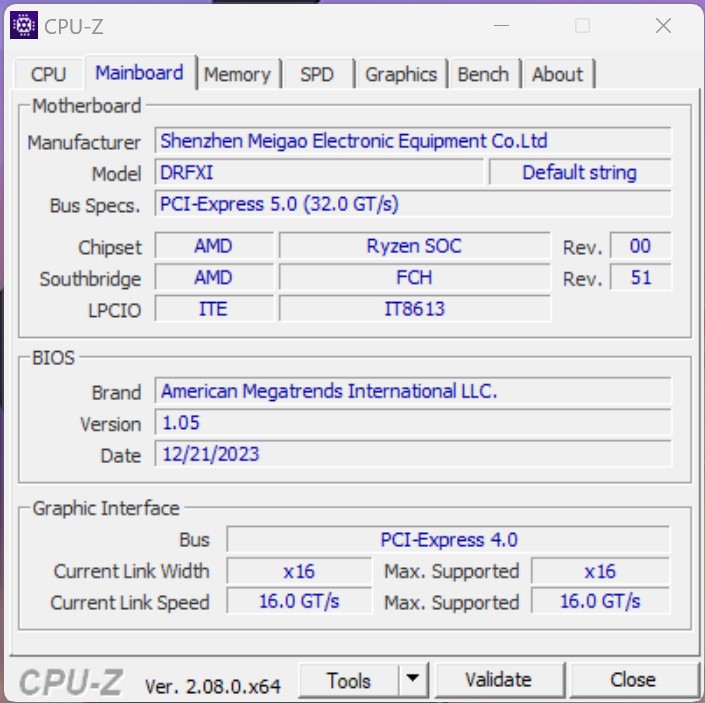Click chipset revision value '00'
The image size is (705, 703).
coord(640,245)
